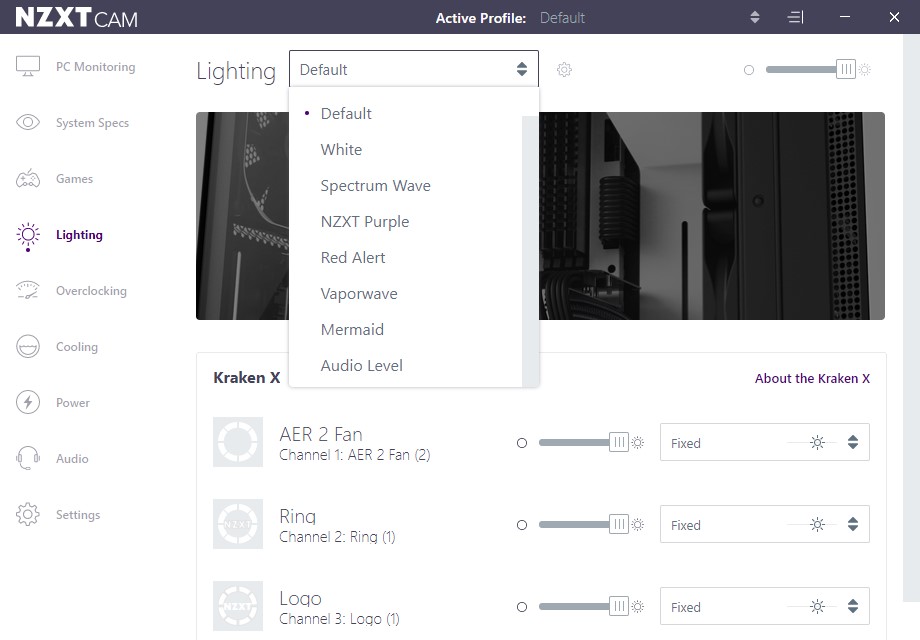
Task: Click the Audio headset icon
Action: tap(28, 458)
